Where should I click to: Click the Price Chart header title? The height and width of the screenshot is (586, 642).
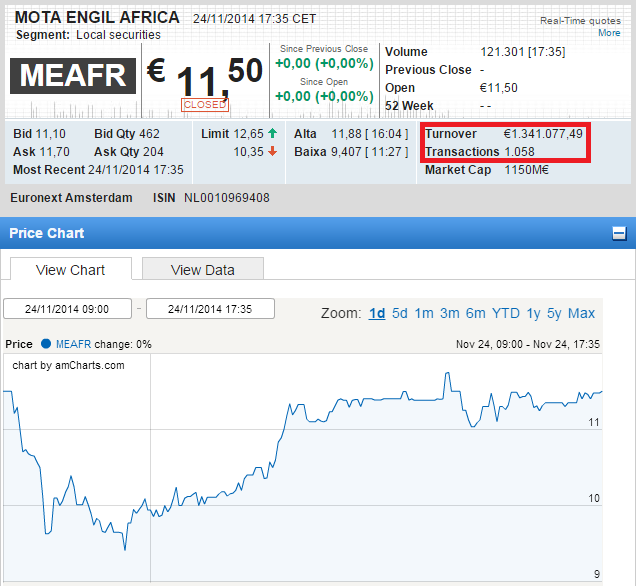tap(47, 233)
